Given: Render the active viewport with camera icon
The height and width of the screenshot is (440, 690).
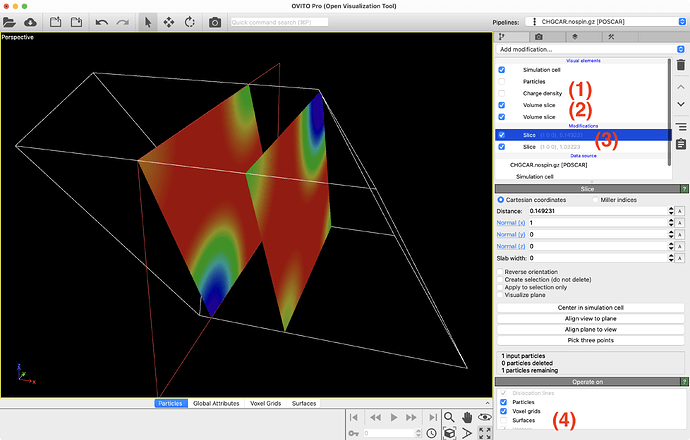Looking at the screenshot, I should coord(215,22).
